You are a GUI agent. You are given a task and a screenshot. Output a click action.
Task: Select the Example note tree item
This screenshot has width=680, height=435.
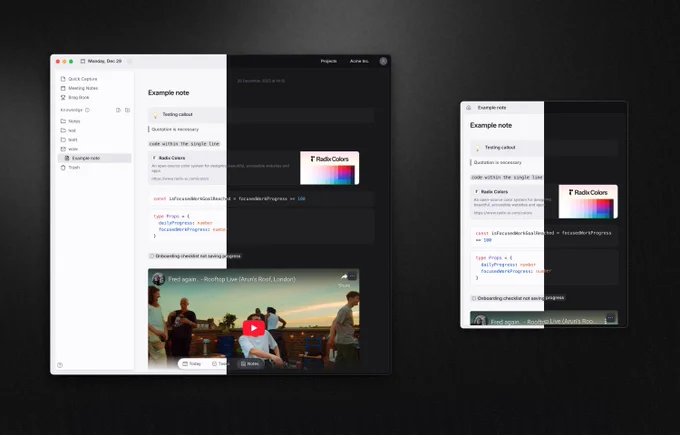click(x=95, y=158)
